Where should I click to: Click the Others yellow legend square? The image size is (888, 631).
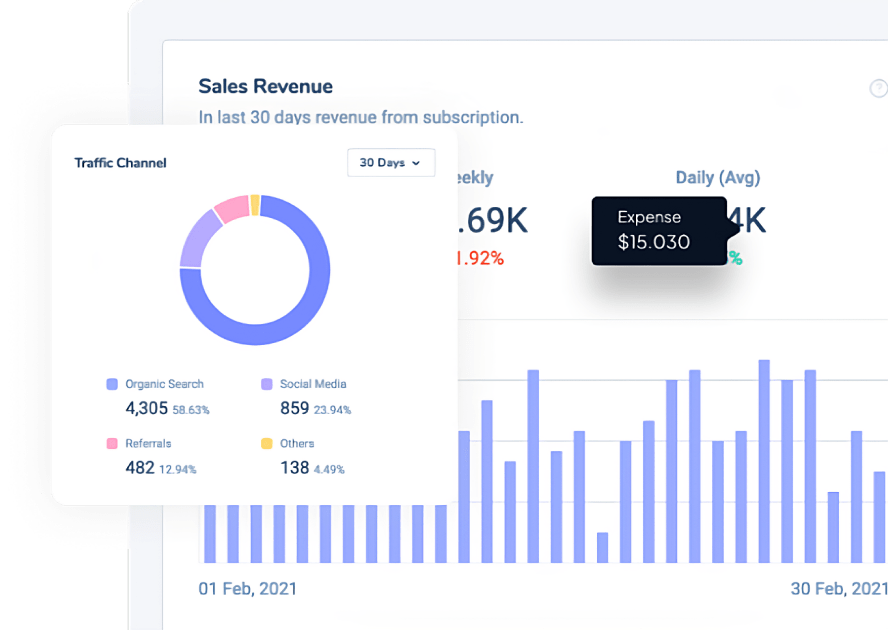point(267,443)
